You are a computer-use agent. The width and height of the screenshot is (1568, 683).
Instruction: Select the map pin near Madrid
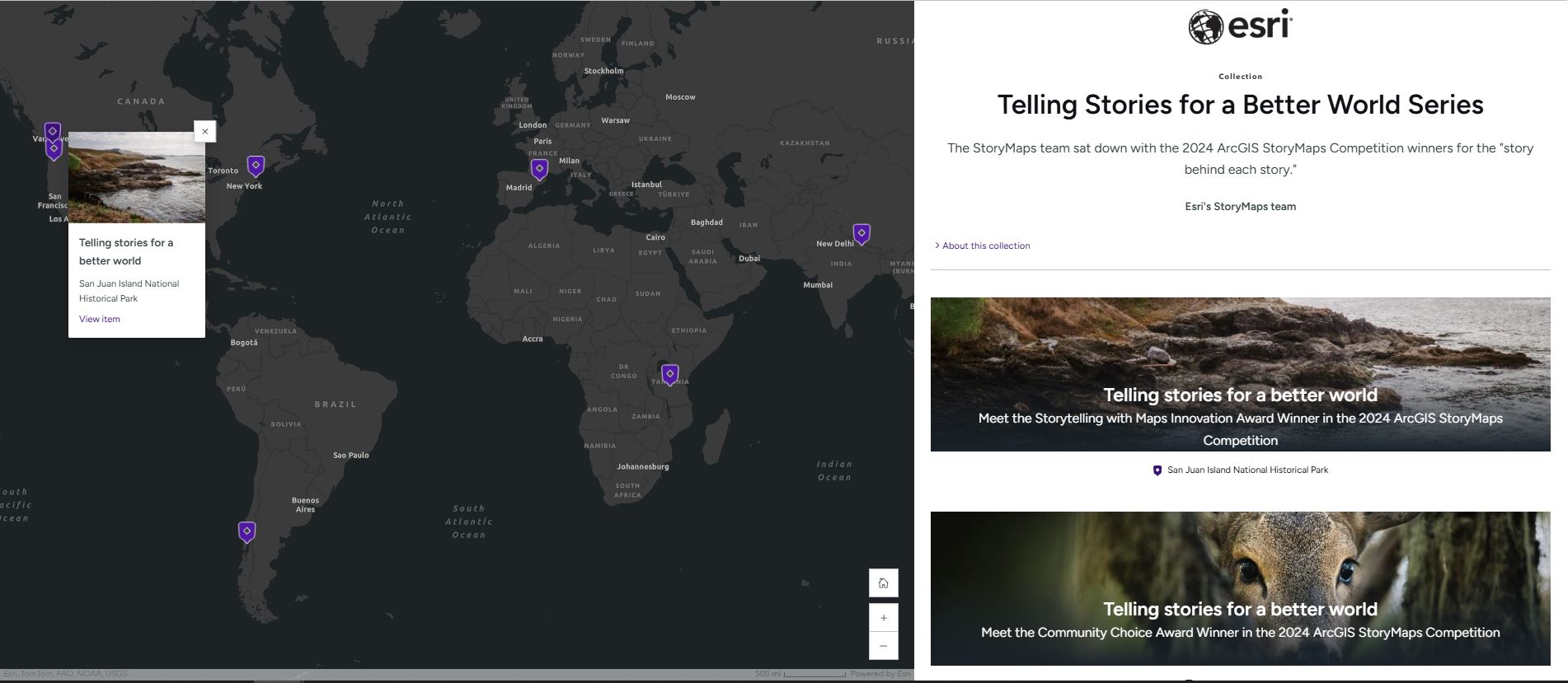click(x=539, y=169)
